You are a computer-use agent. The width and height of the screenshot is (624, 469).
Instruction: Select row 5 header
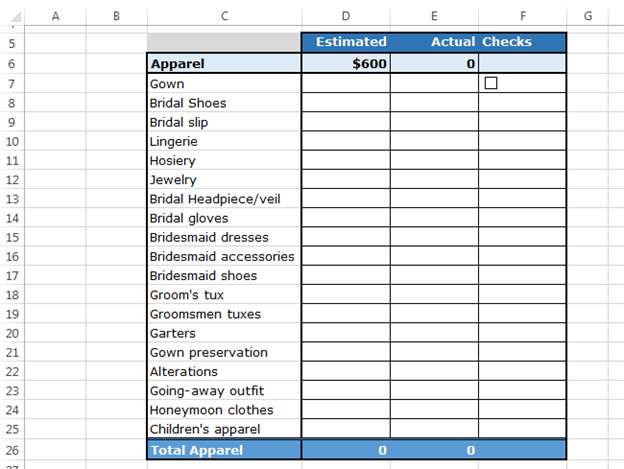pyautogui.click(x=12, y=43)
